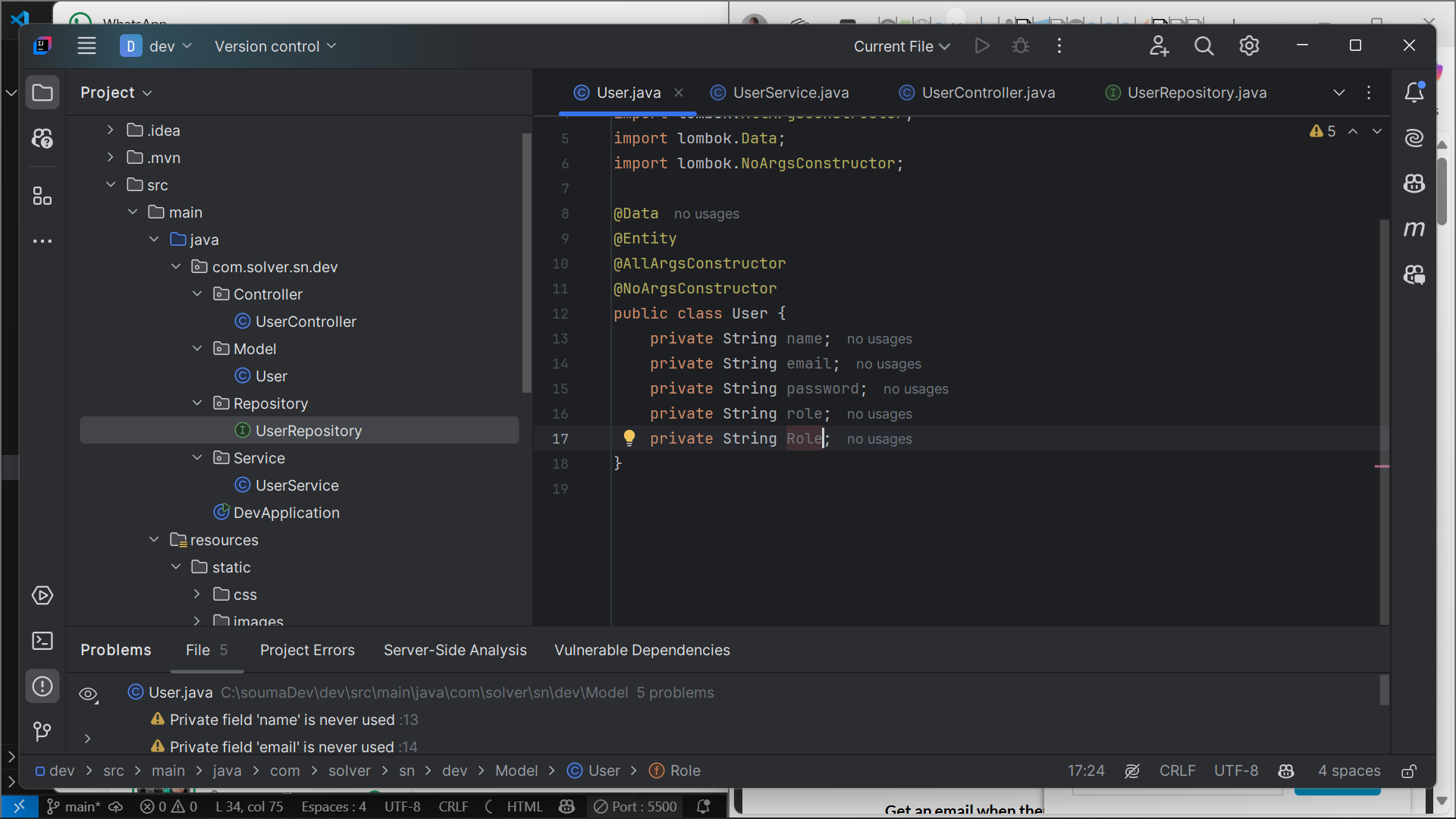Click the UTF-8 encoding status widget
This screenshot has height=819, width=1456.
click(1235, 770)
